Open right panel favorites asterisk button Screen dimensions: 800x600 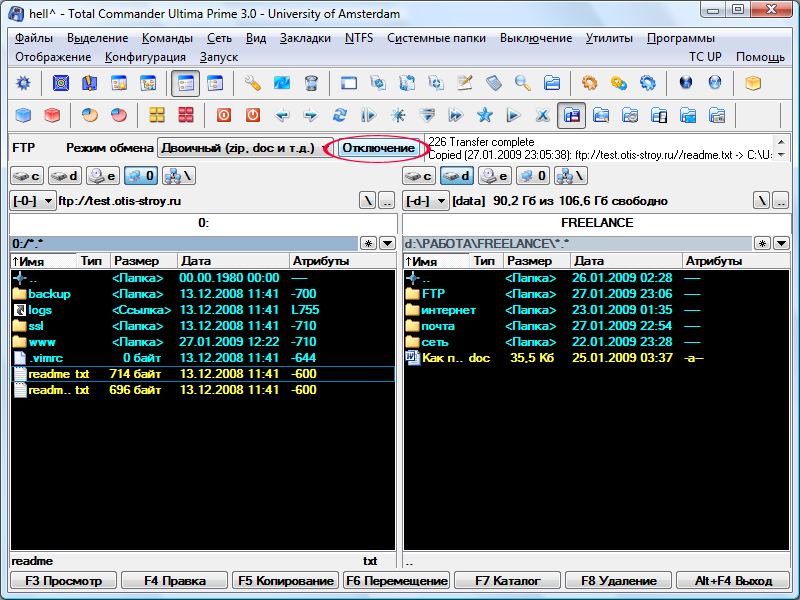coord(762,243)
